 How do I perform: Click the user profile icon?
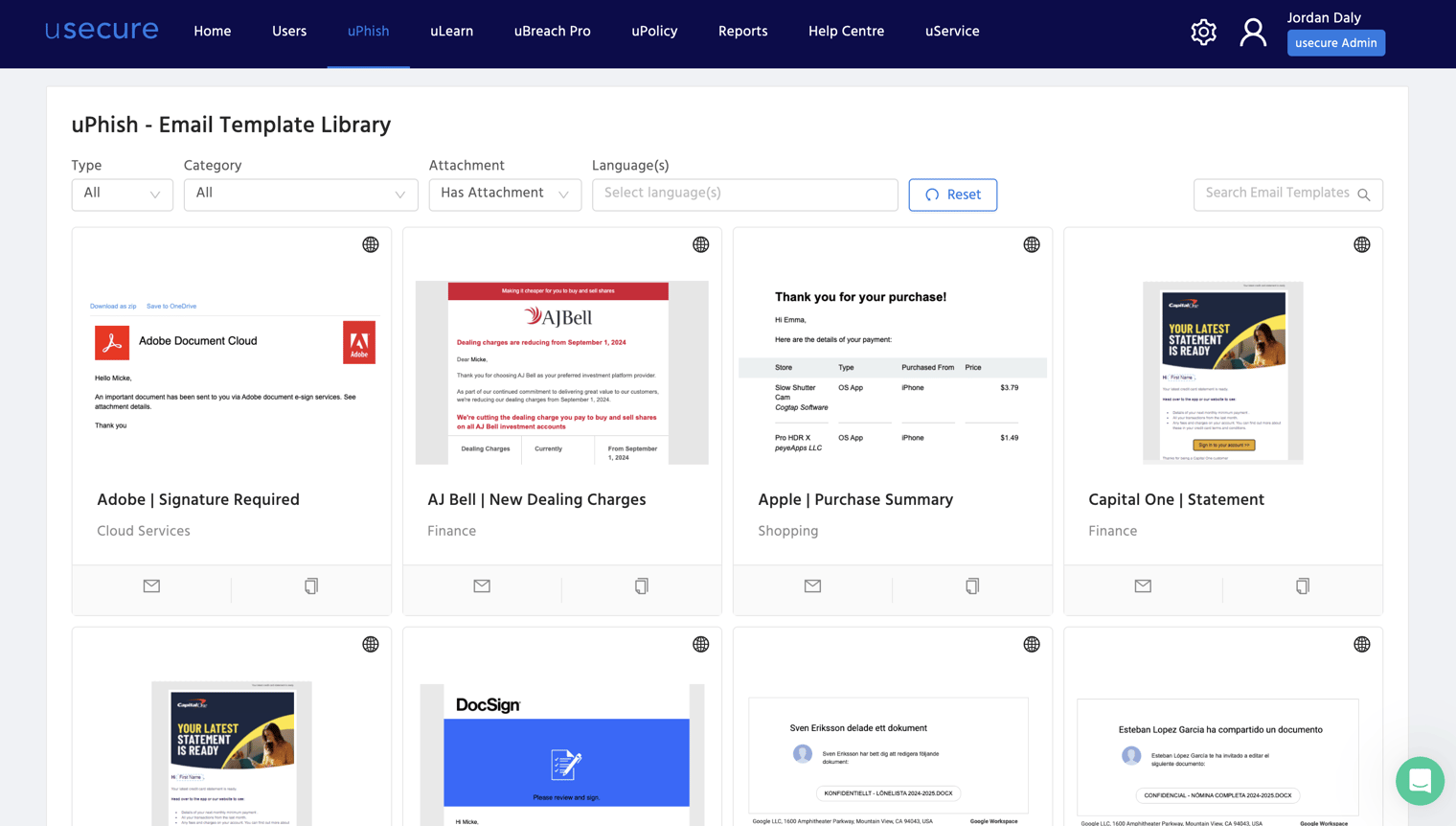(1253, 32)
